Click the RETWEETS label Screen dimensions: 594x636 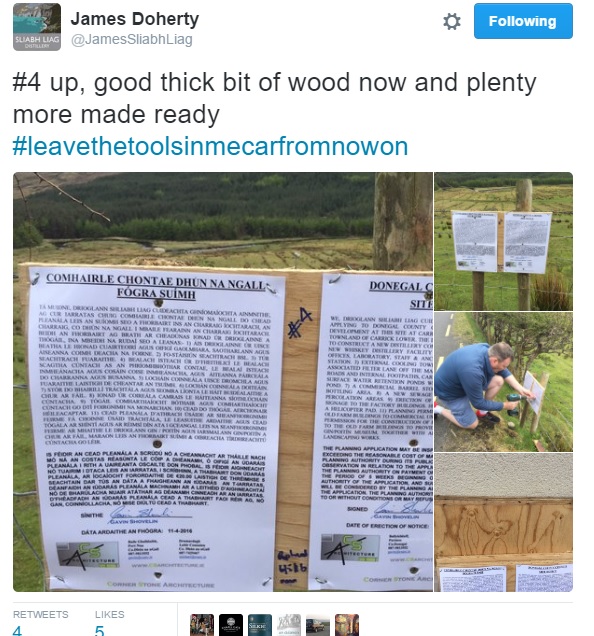point(41,615)
